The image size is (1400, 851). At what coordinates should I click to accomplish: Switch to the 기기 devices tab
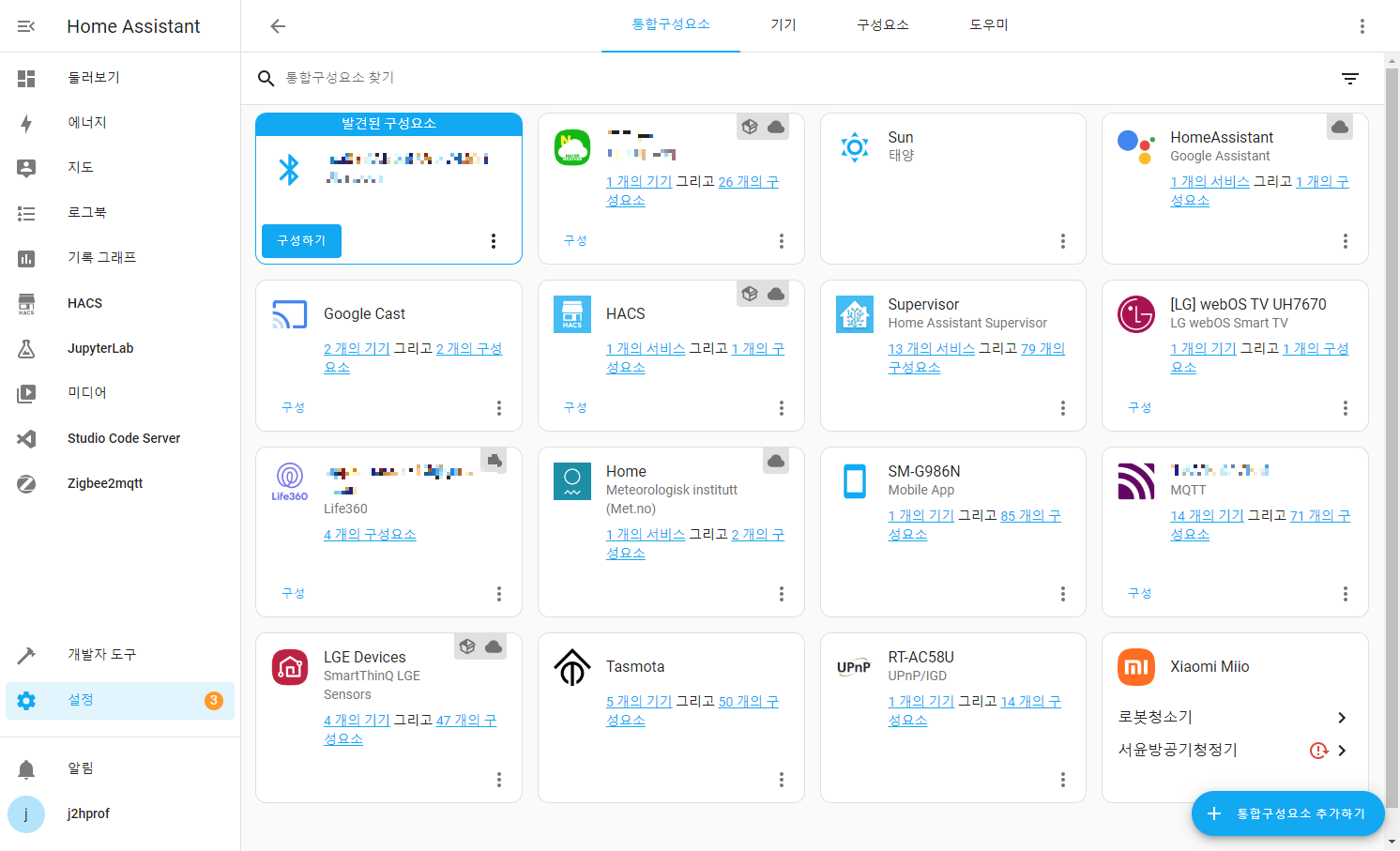tap(784, 25)
